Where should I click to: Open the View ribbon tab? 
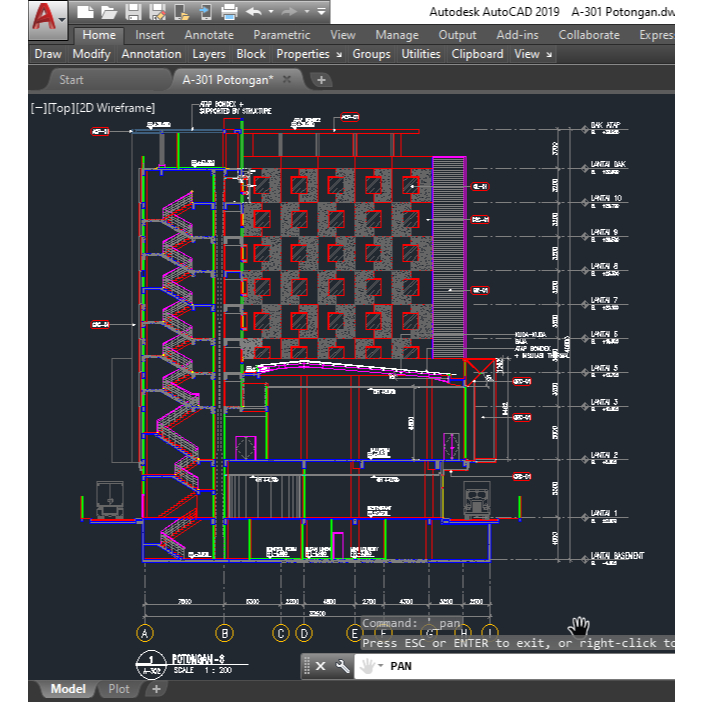coord(343,35)
